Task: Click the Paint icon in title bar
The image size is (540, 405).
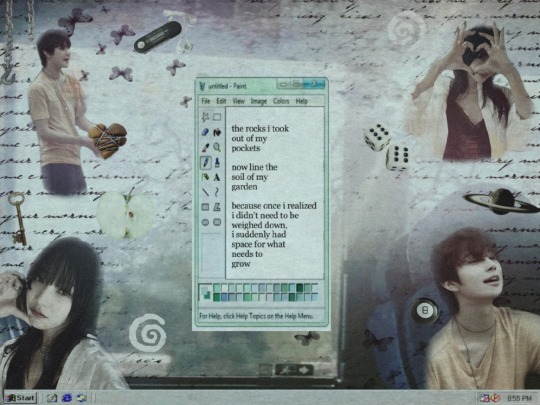Action: click(x=202, y=86)
